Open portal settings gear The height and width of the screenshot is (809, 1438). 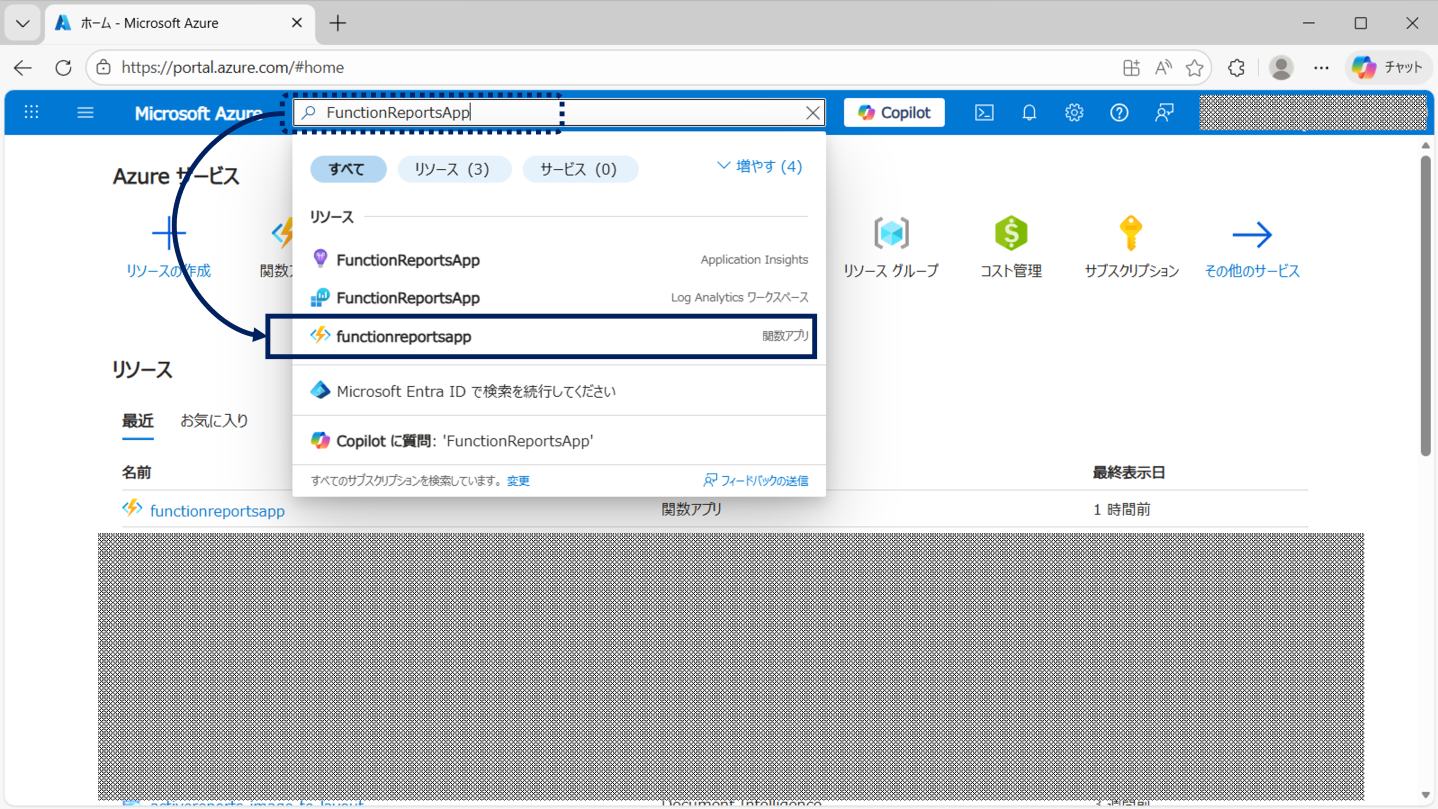(1074, 113)
